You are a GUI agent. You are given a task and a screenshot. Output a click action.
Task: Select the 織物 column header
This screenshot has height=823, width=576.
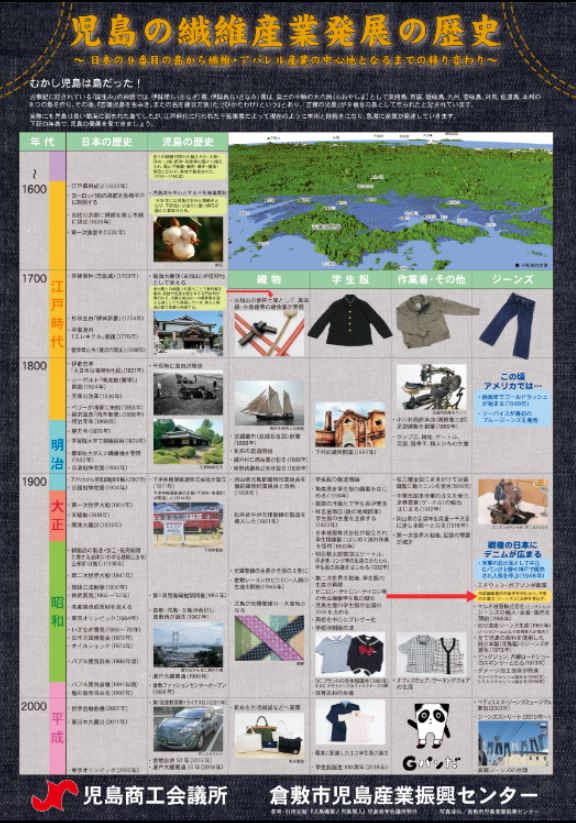(x=269, y=279)
